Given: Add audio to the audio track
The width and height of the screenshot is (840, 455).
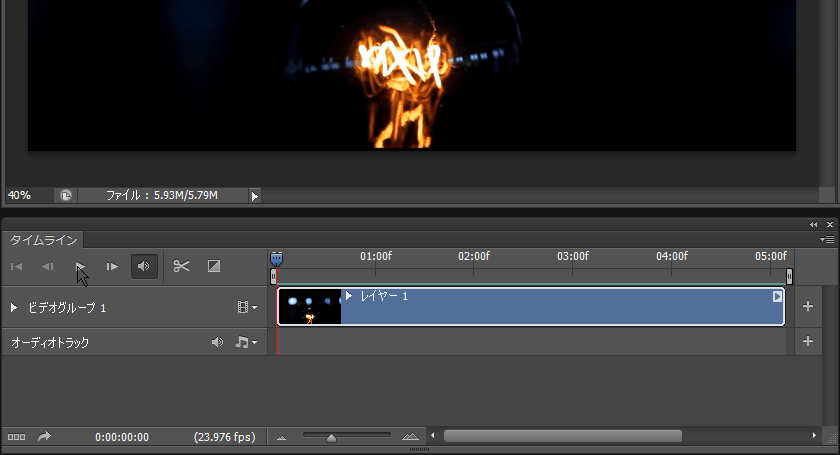Looking at the screenshot, I should click(x=808, y=342).
